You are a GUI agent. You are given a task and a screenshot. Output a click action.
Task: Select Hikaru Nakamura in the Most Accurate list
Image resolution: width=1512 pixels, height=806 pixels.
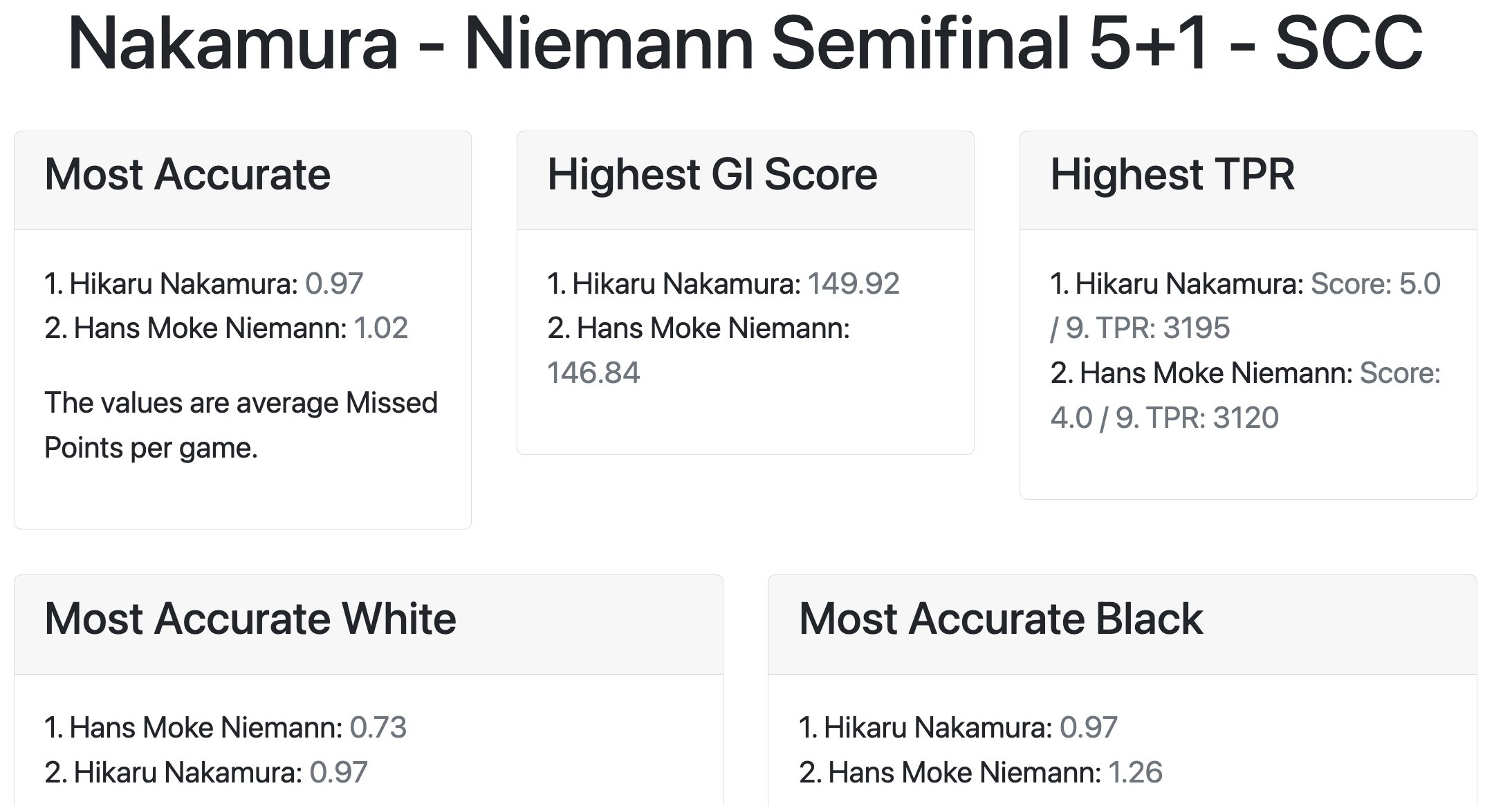point(183,284)
